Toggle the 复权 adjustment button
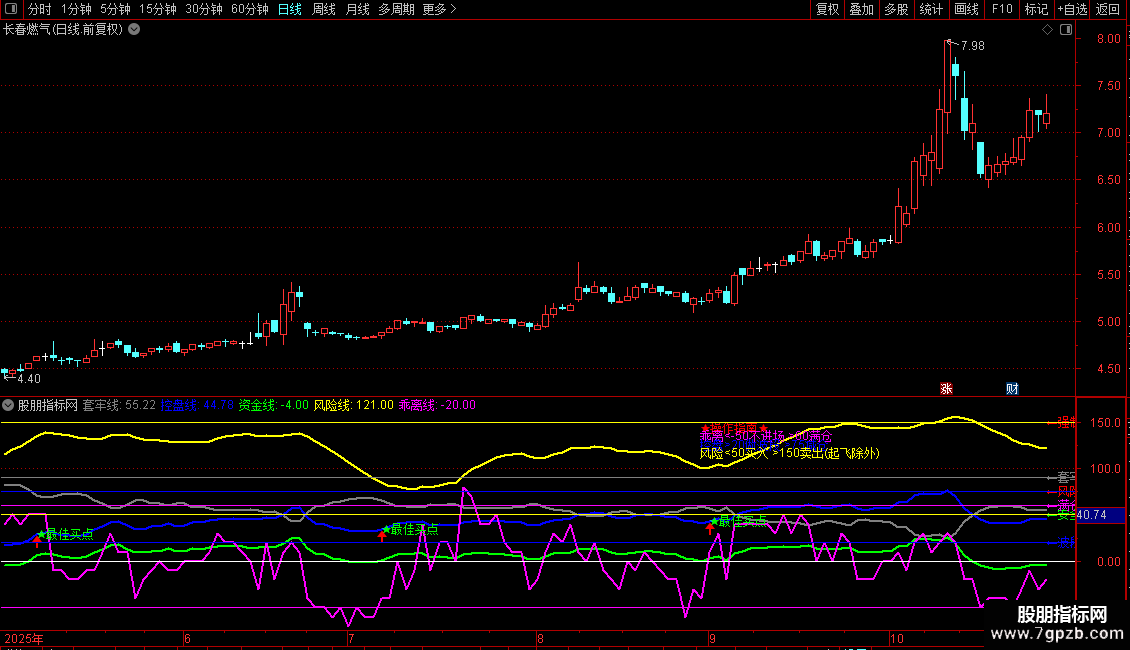The width and height of the screenshot is (1130, 650). pyautogui.click(x=827, y=9)
